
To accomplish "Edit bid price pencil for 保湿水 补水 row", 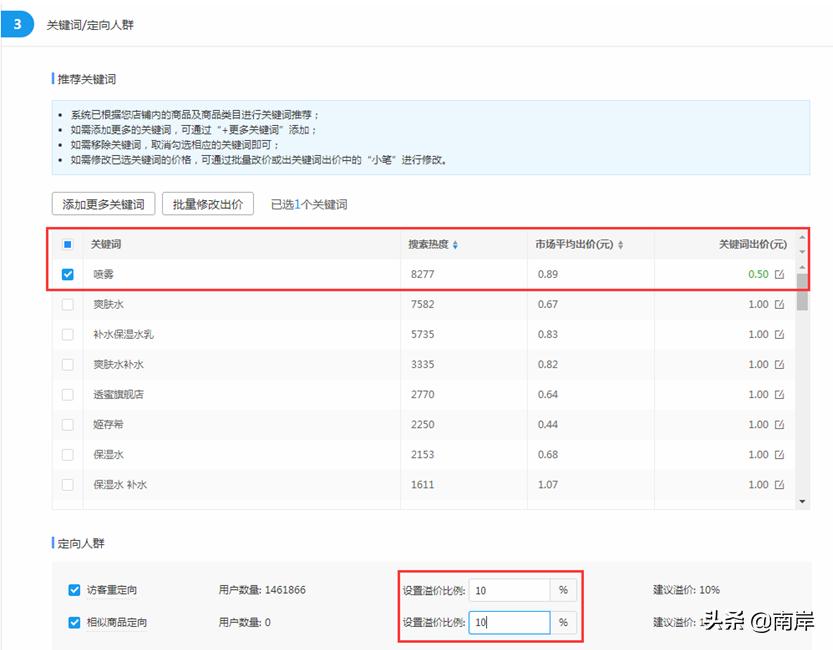I will coord(779,484).
